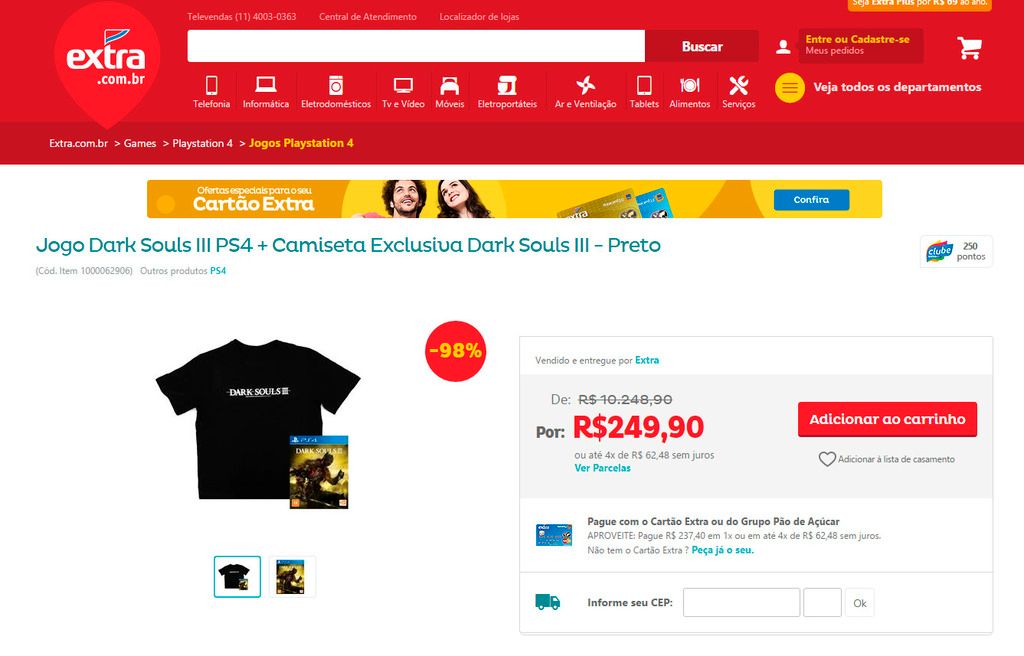
Task: Click the shopping cart icon
Action: [x=969, y=47]
